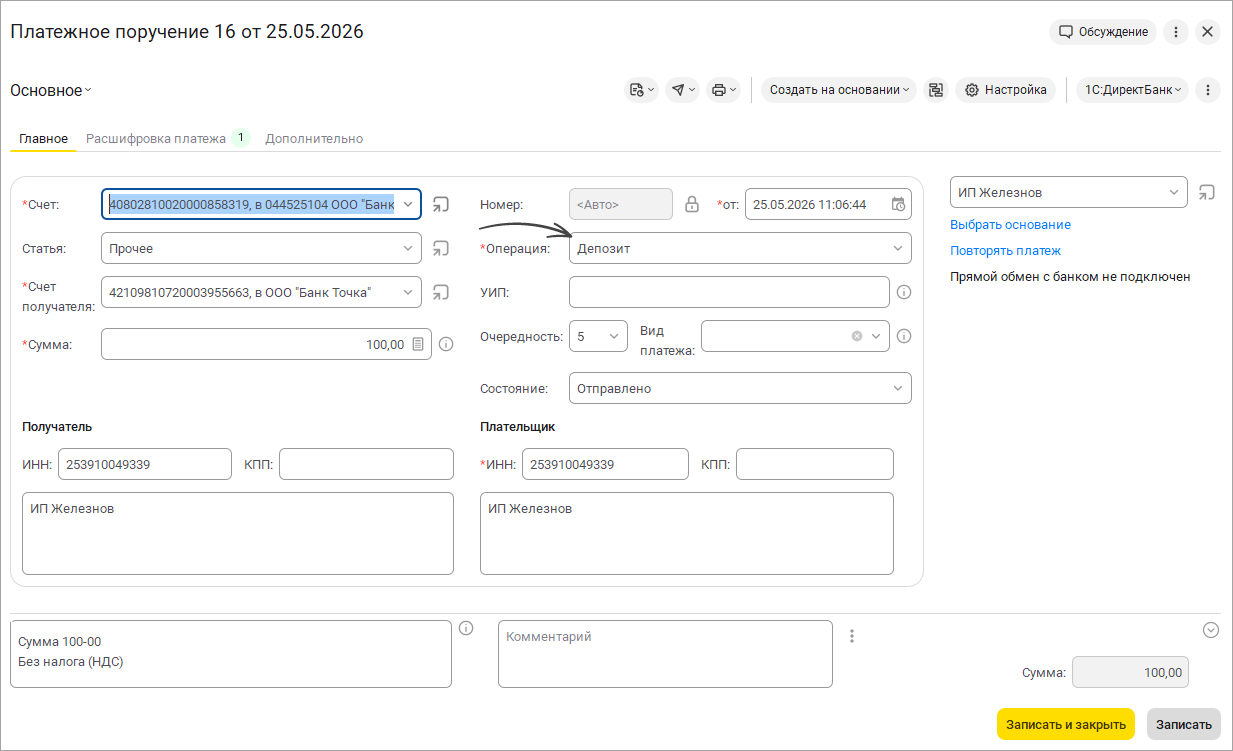Switch to the Главное tab
Viewport: 1233px width, 751px height.
click(43, 138)
